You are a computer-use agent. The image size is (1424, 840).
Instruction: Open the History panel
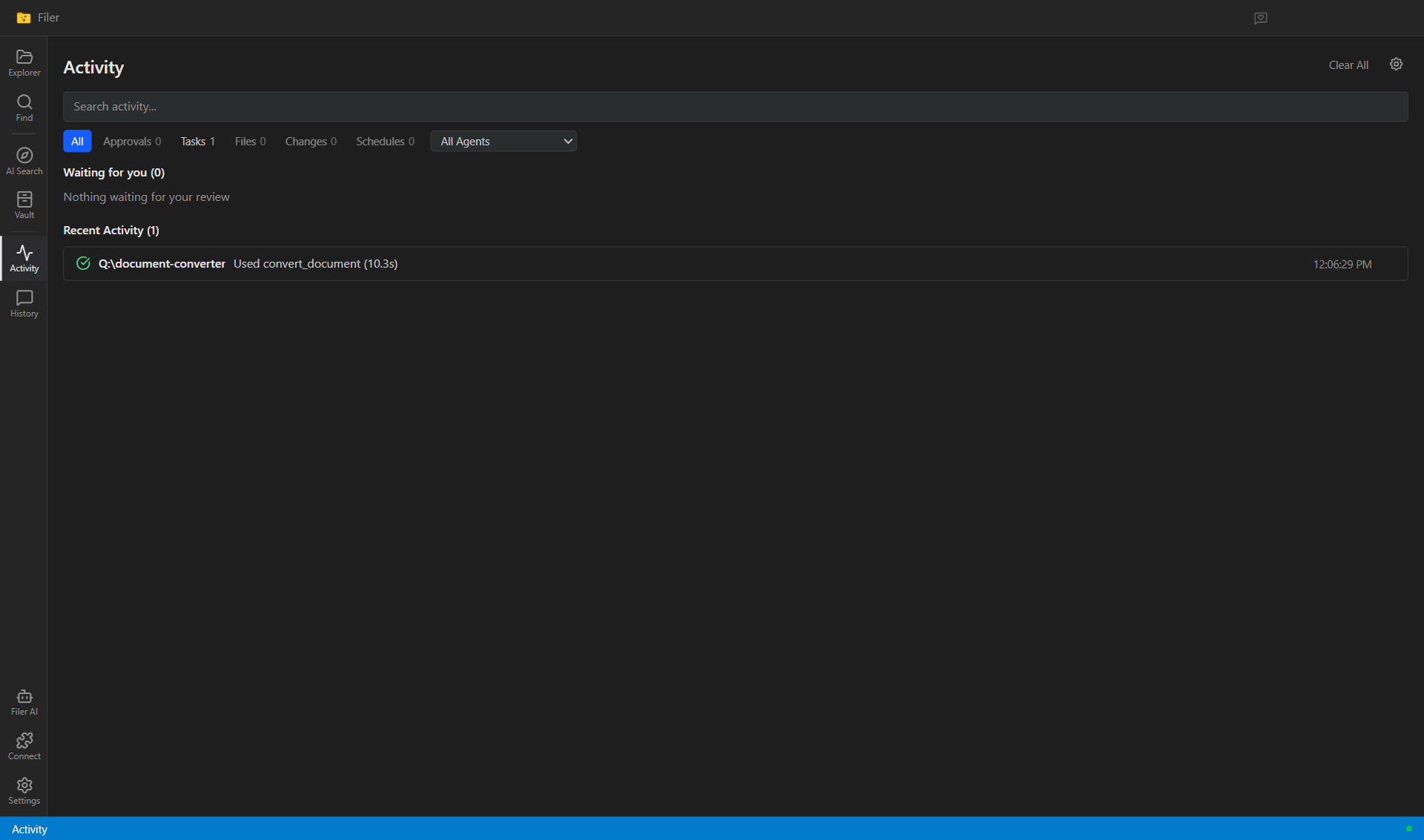coord(24,304)
